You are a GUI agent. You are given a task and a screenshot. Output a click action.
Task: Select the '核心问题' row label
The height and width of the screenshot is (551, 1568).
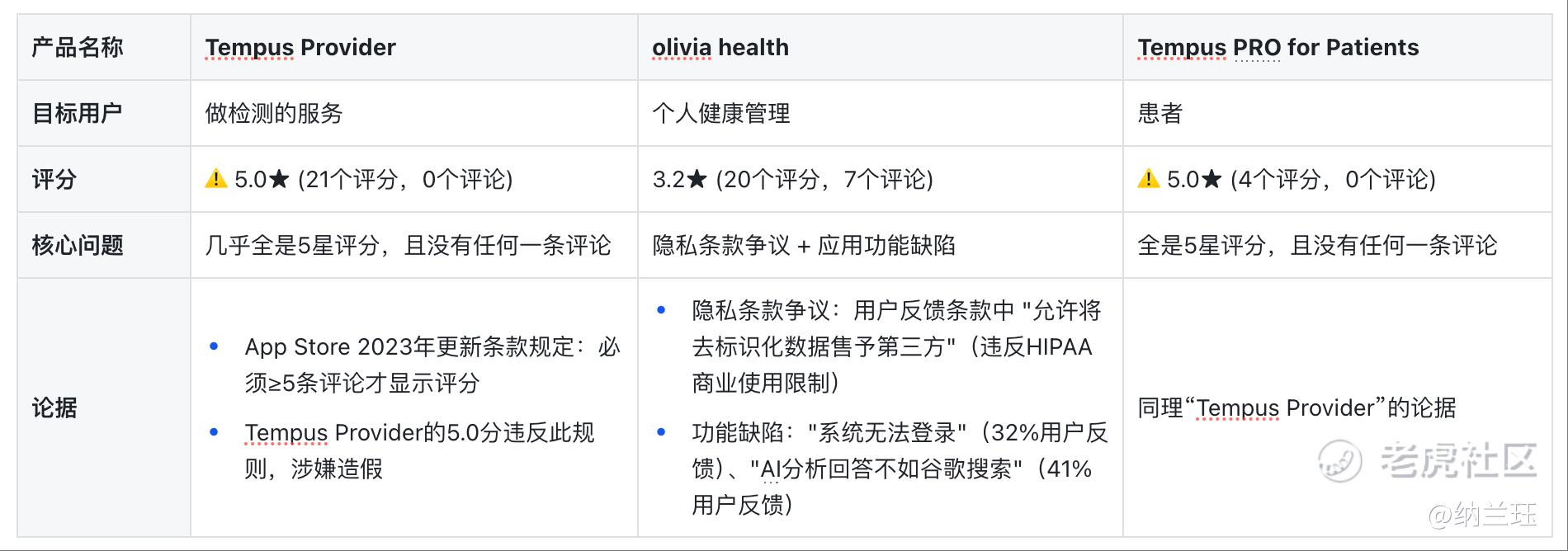tap(78, 245)
